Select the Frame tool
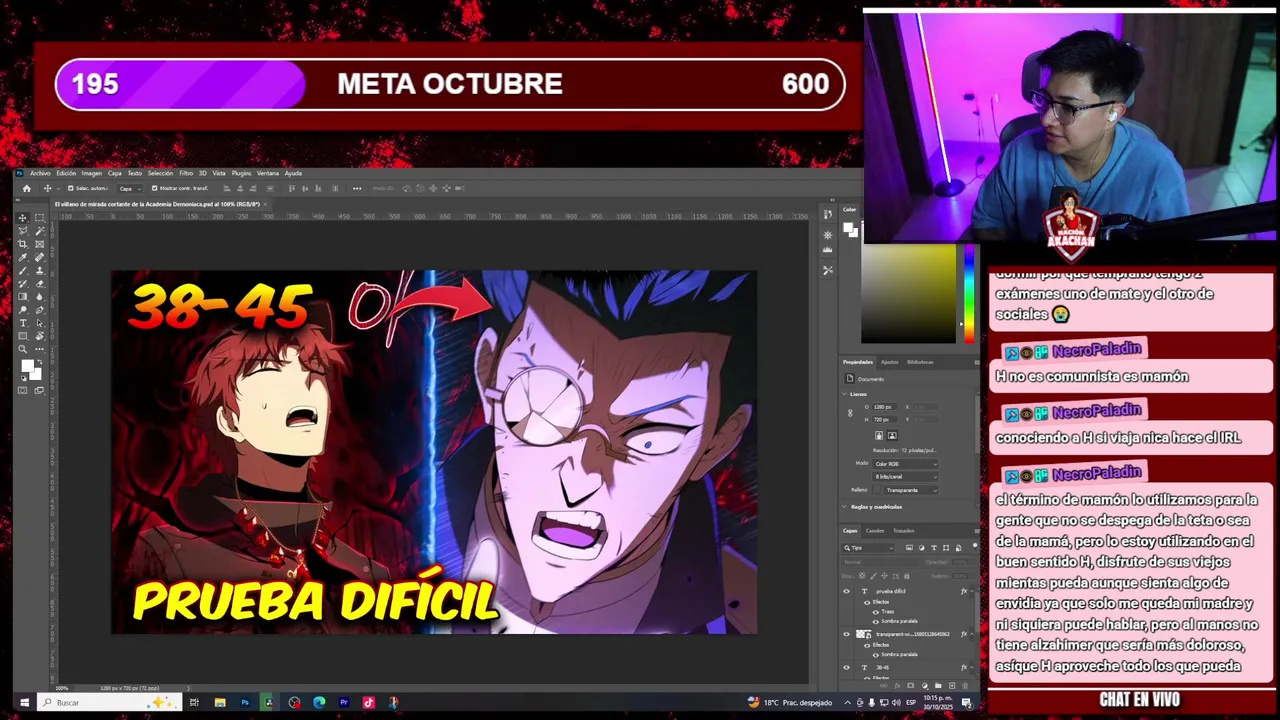Screen dimensions: 1280x720 coord(39,244)
